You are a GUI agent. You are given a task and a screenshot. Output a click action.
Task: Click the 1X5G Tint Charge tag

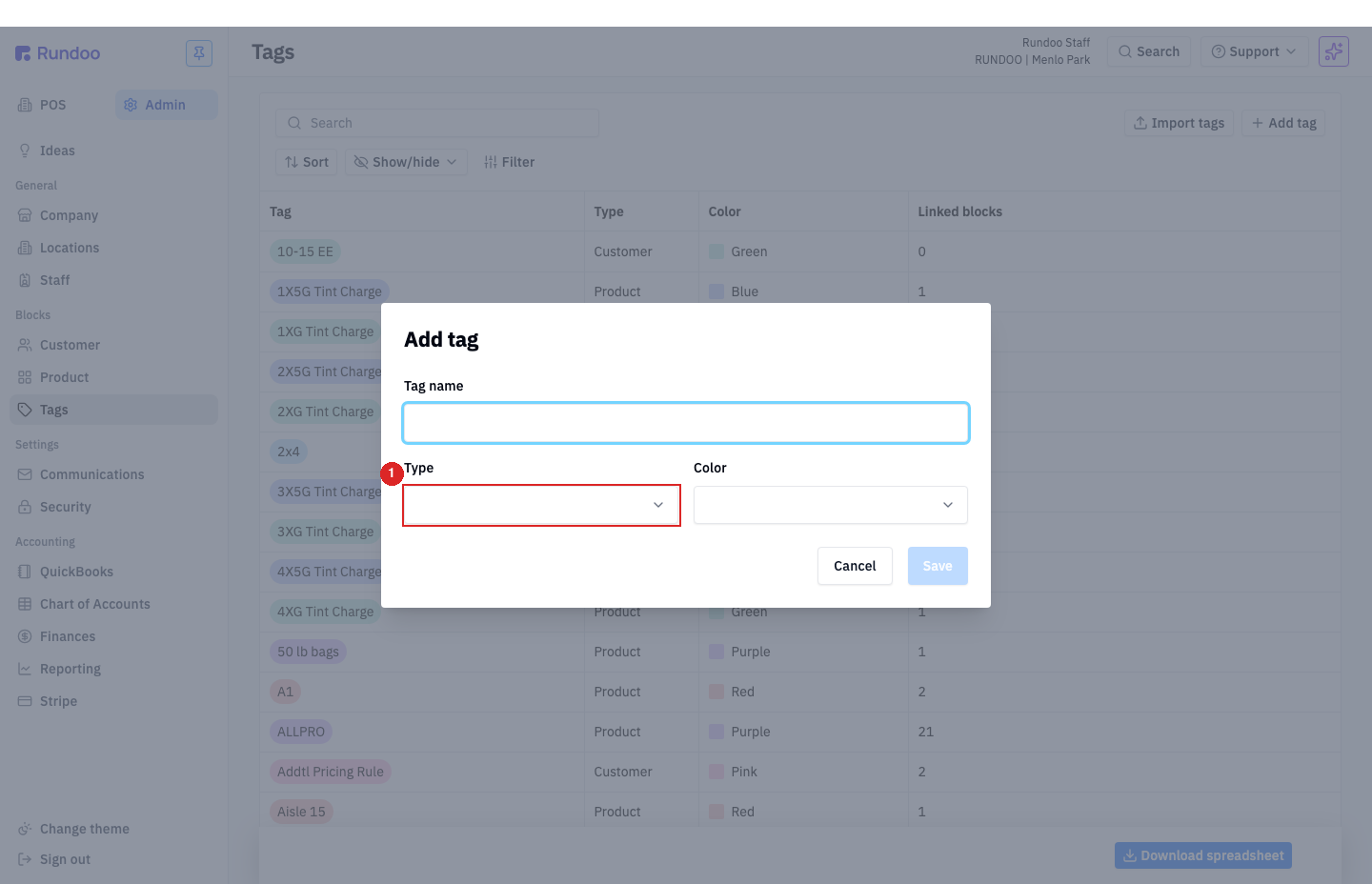point(330,291)
